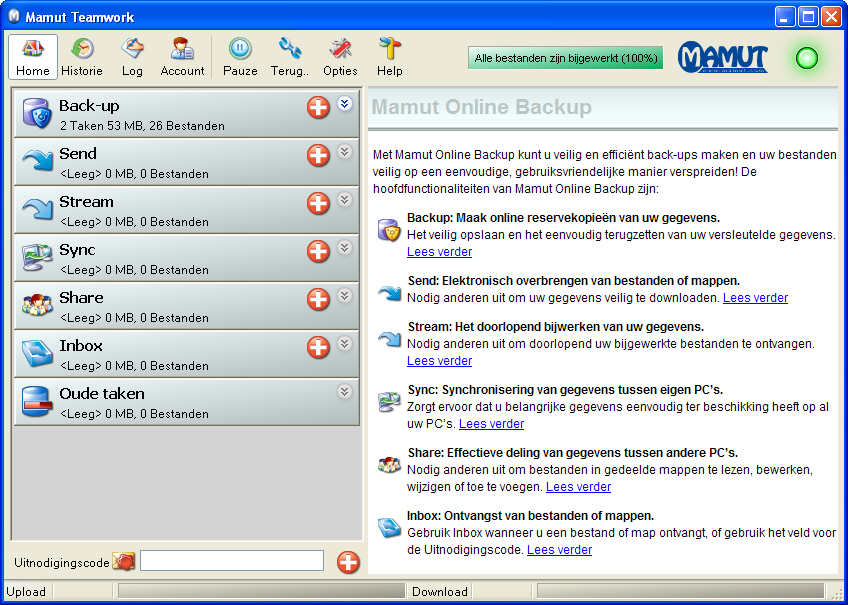
Task: Open the Help toolbar icon
Action: point(389,49)
